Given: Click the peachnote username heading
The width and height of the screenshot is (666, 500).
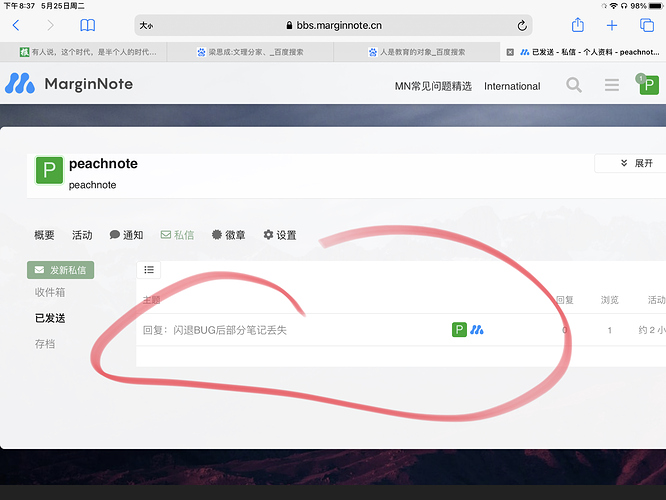Looking at the screenshot, I should pos(103,164).
